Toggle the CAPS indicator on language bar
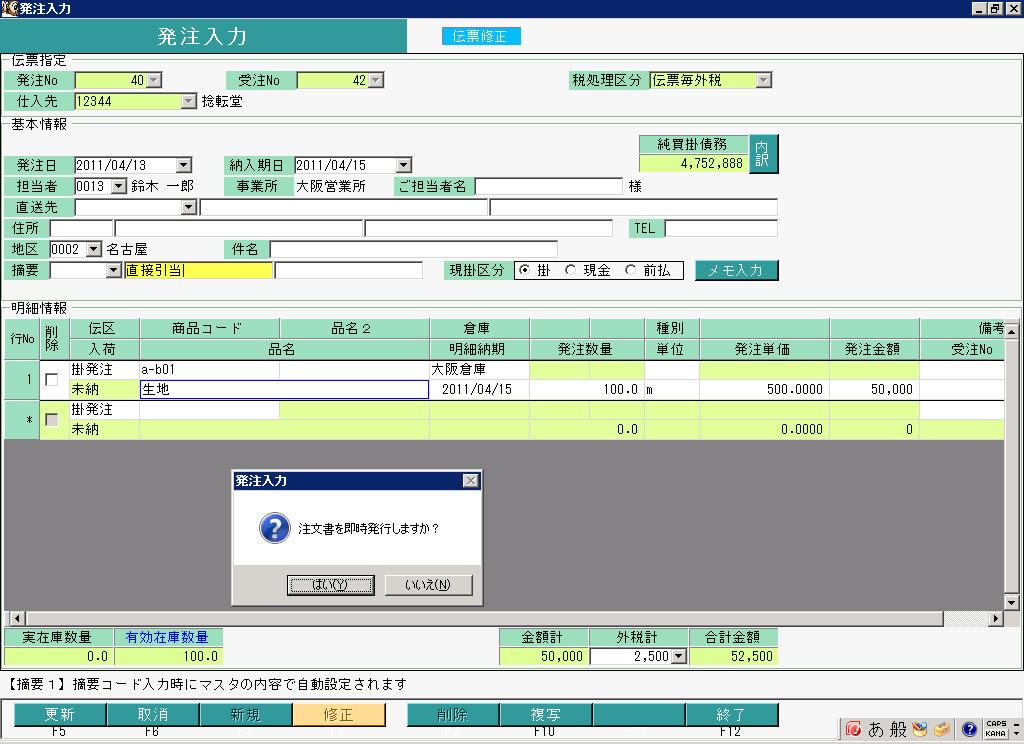Image resolution: width=1024 pixels, height=744 pixels. pos(995,724)
